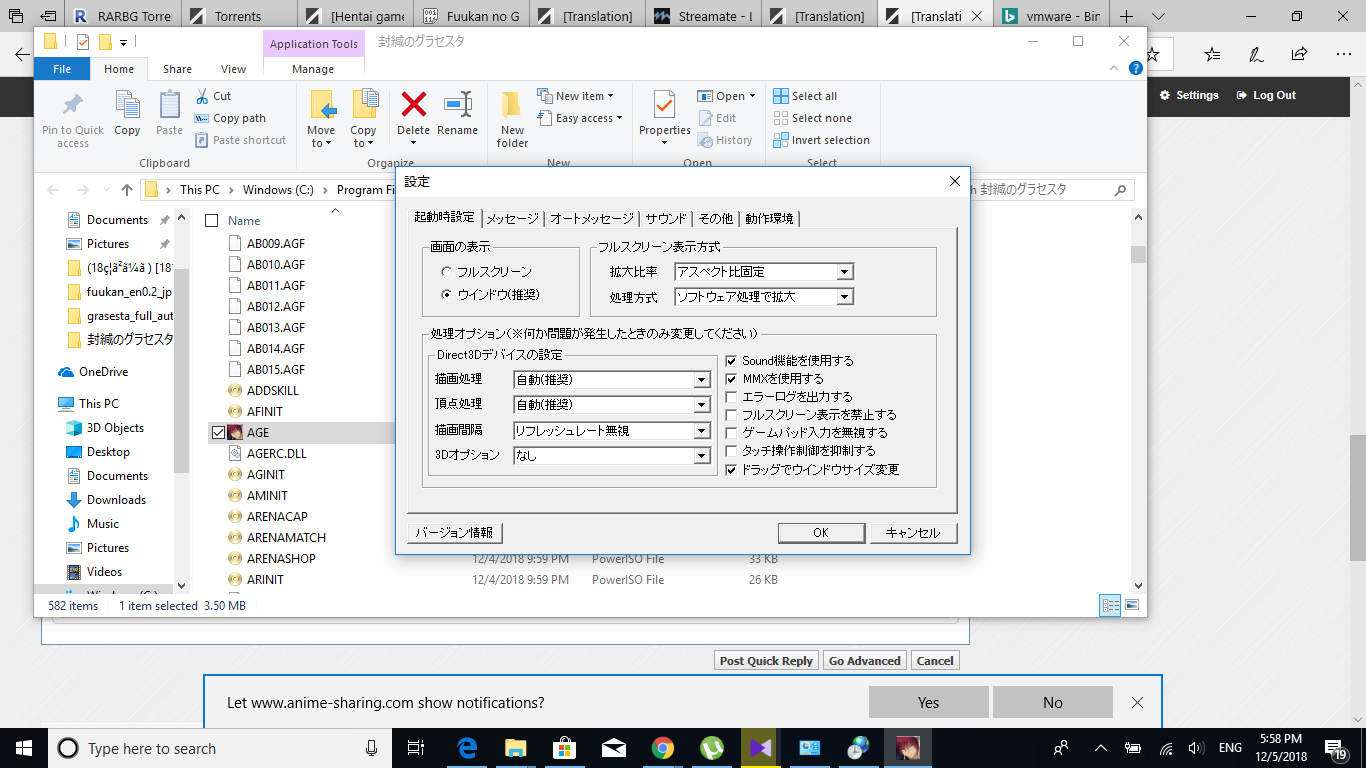The height and width of the screenshot is (768, 1366).
Task: Click the Pin to Quick access icon
Action: 73,105
